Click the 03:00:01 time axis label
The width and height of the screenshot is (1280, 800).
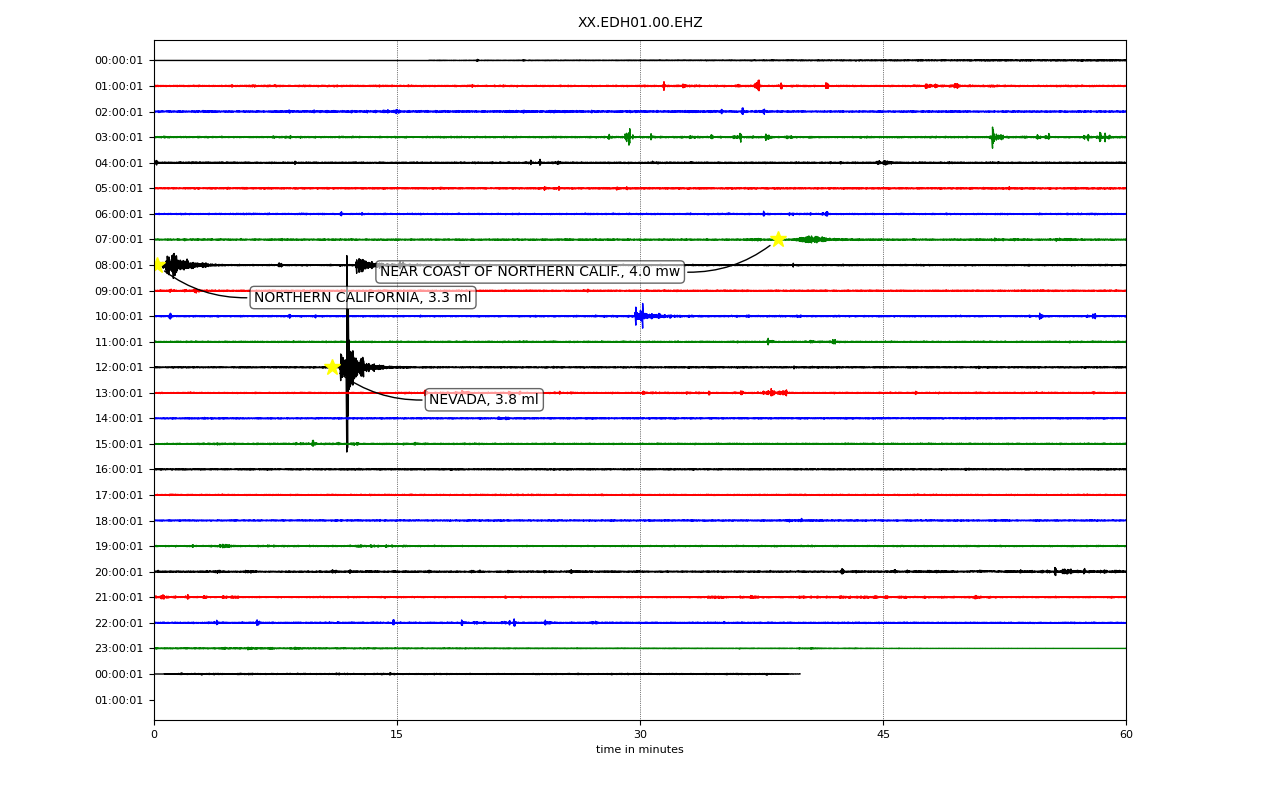click(x=119, y=138)
